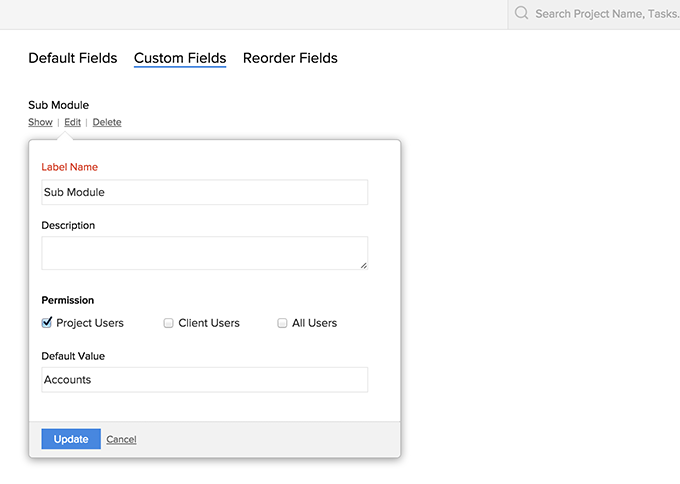Click the Show link under Sub Module
680x484 pixels.
40,122
